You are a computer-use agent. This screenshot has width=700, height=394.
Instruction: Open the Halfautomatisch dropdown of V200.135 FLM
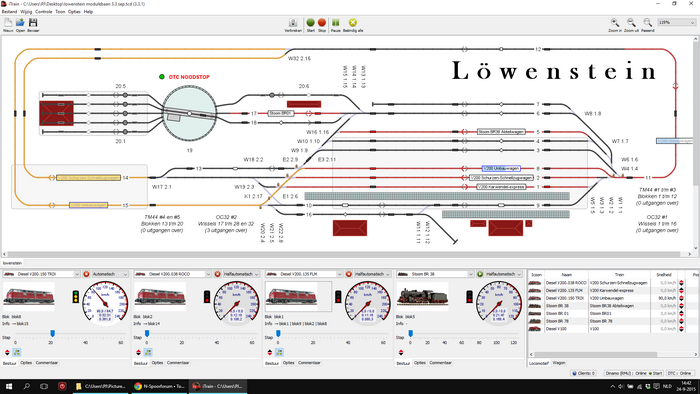click(372, 274)
